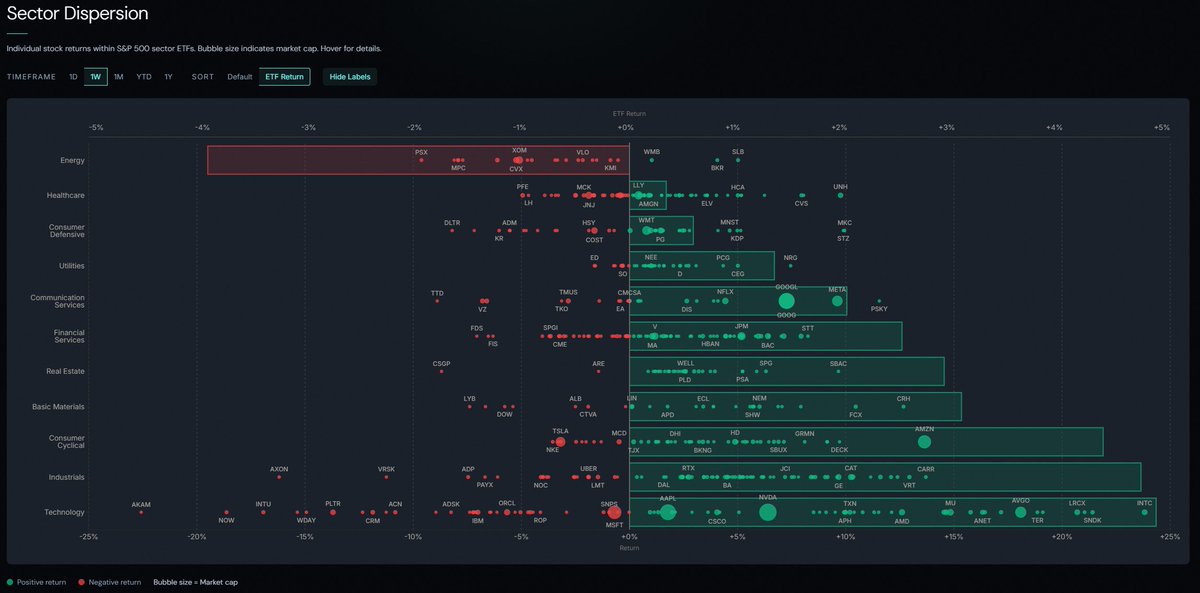Click the VRSK dot in Industrials
1200x593 pixels.
pos(386,477)
